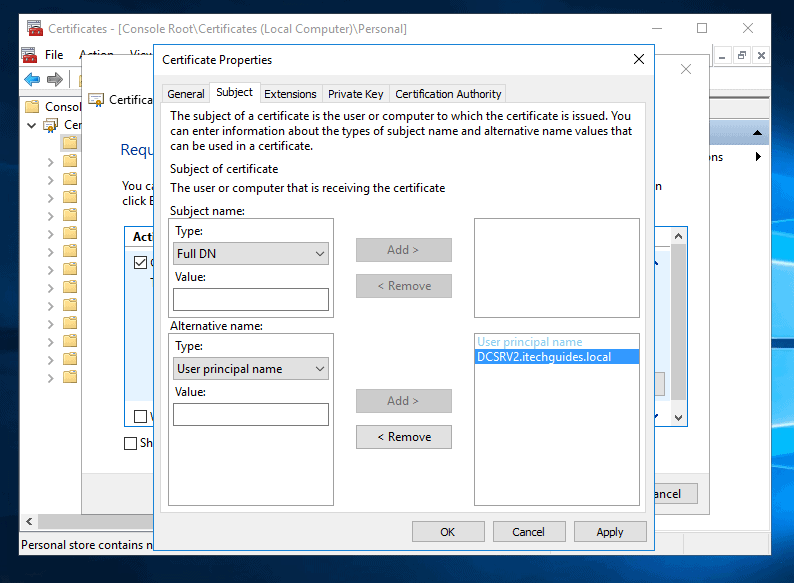The image size is (794, 583).
Task: Click the Back arrow toolbar icon
Action: point(32,79)
